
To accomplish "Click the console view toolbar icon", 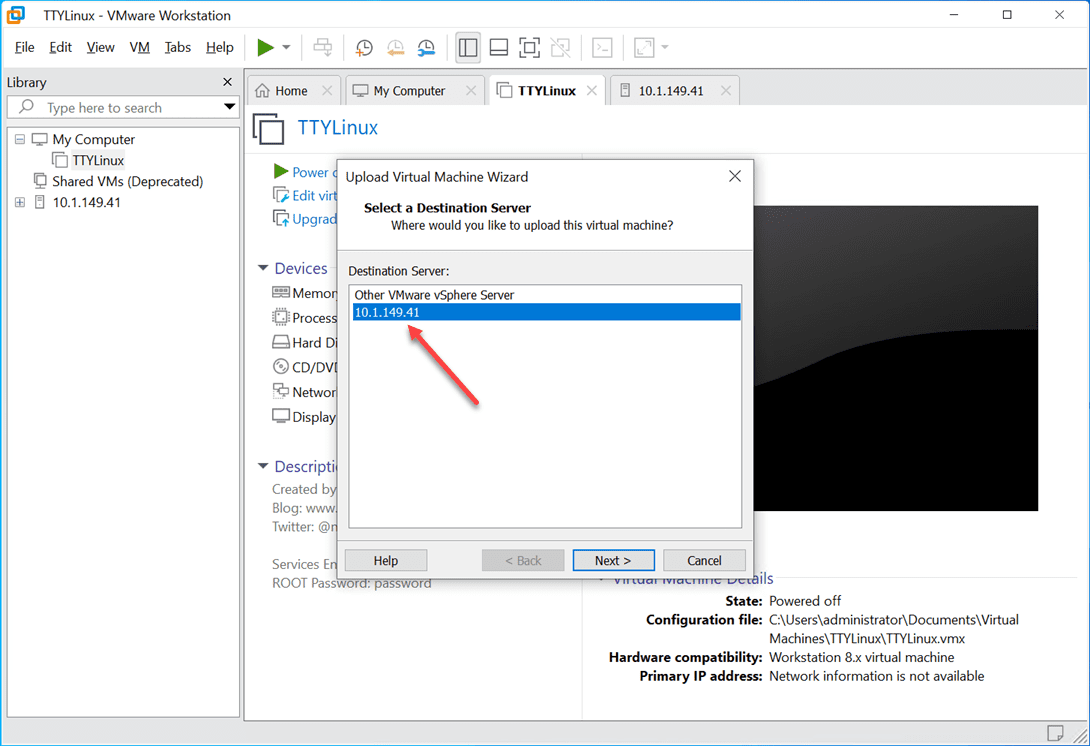I will [602, 47].
